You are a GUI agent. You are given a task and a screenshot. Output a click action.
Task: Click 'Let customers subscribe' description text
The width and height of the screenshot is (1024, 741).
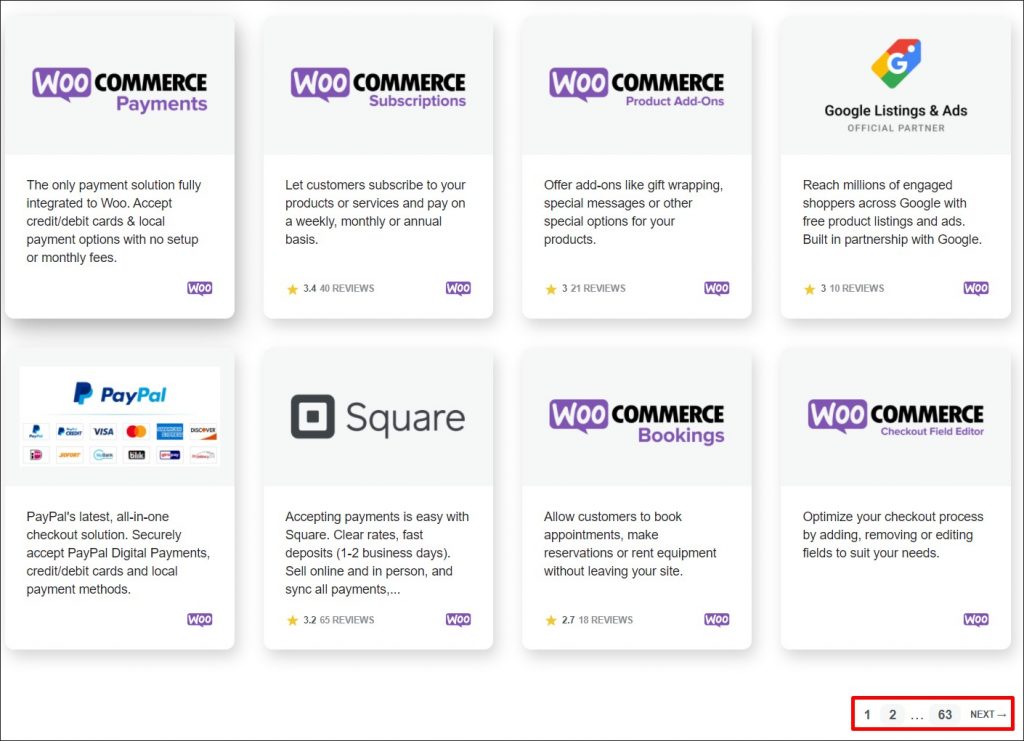(376, 212)
